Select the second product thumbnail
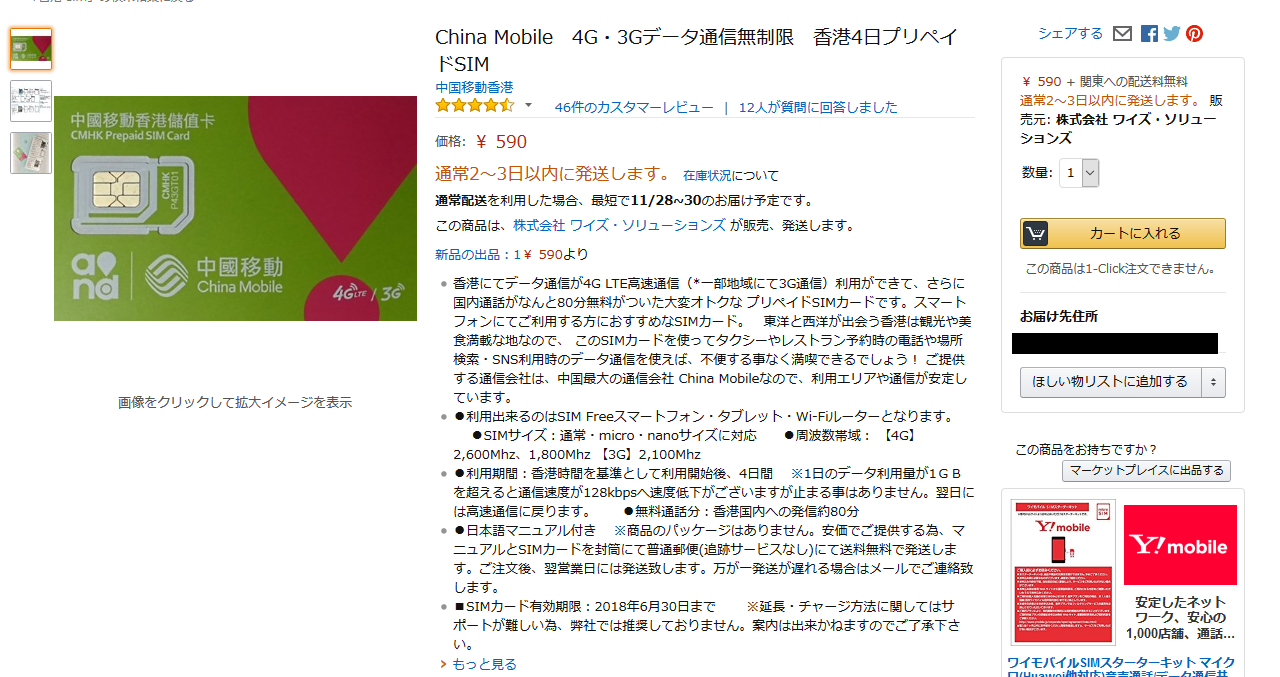This screenshot has height=677, width=1280. pyautogui.click(x=31, y=101)
